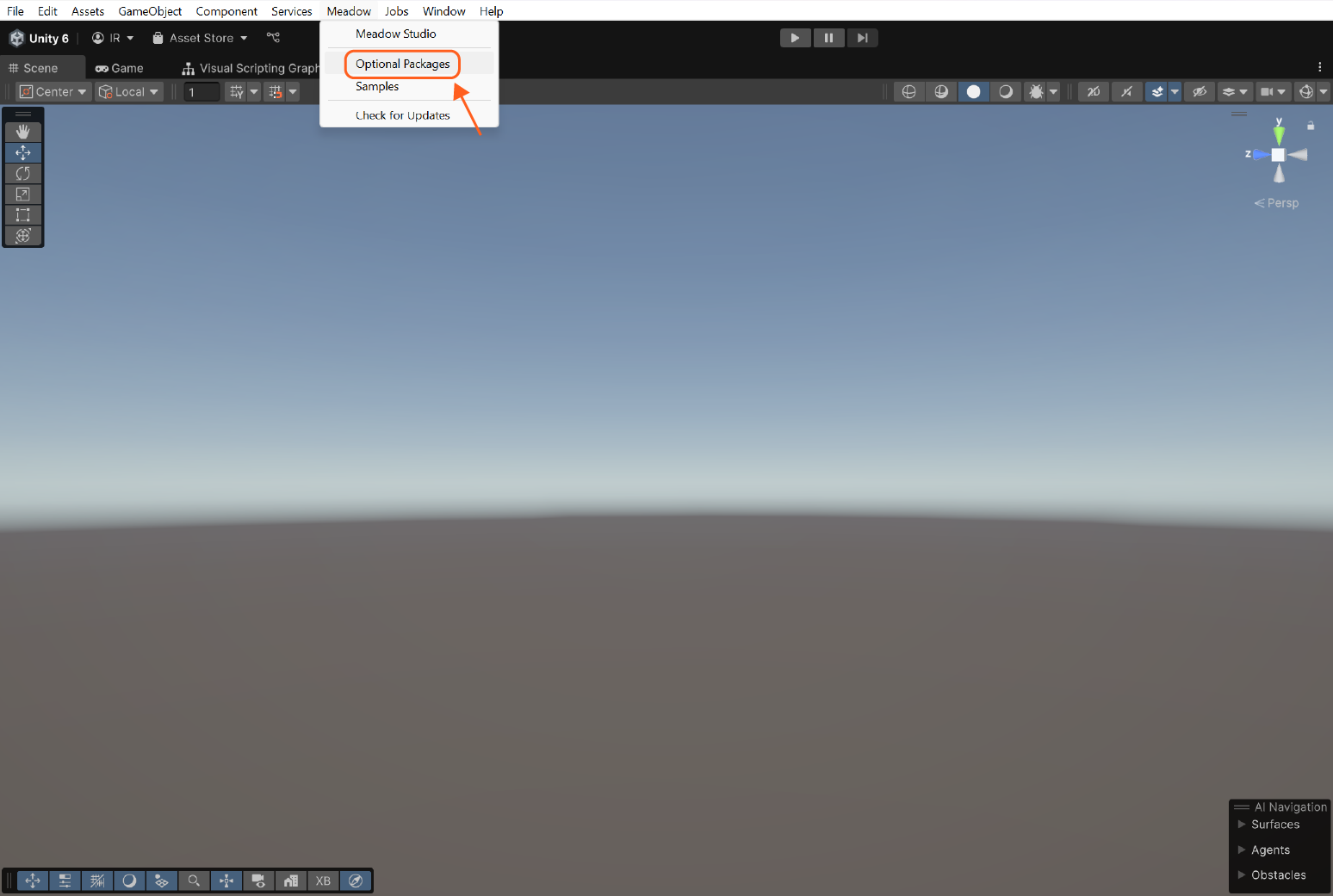Click the wireframe draw mode icon
Image resolution: width=1333 pixels, height=896 pixels.
(x=908, y=92)
